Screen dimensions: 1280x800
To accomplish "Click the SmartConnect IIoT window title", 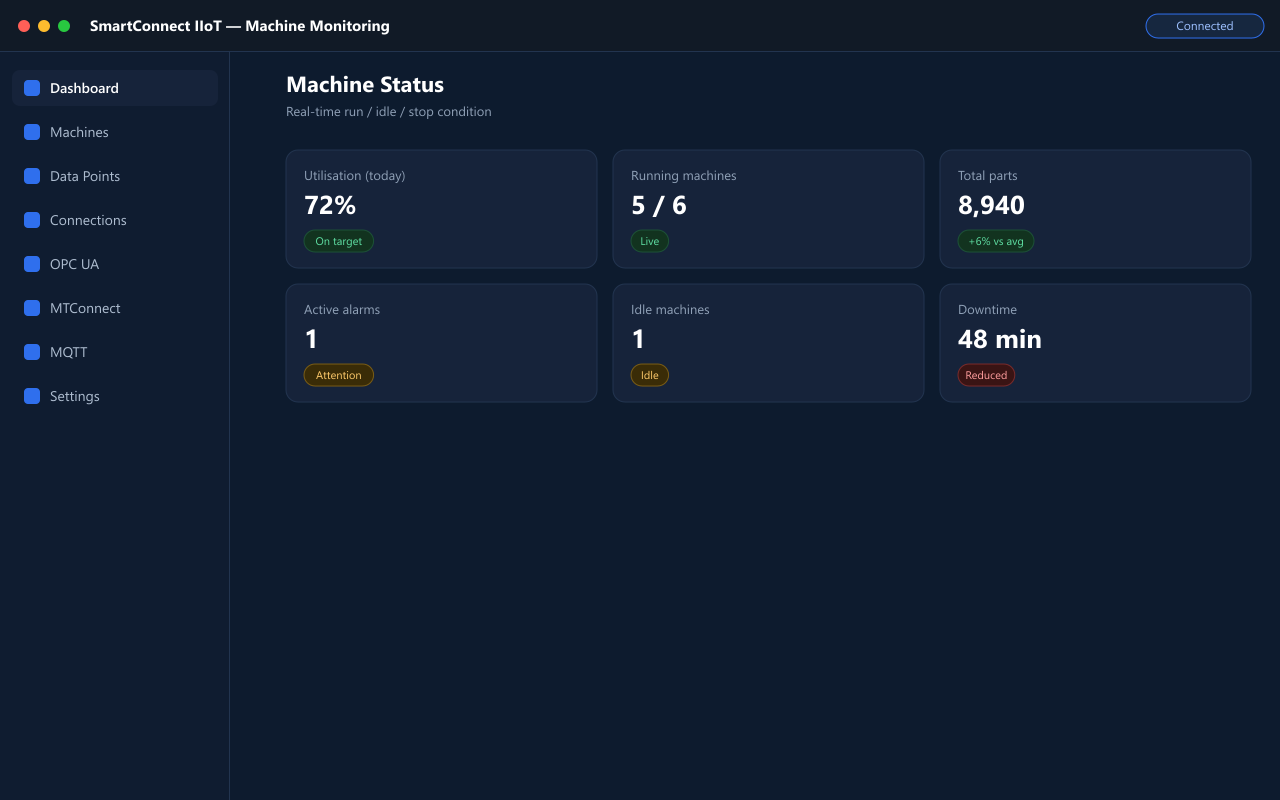I will [x=240, y=26].
